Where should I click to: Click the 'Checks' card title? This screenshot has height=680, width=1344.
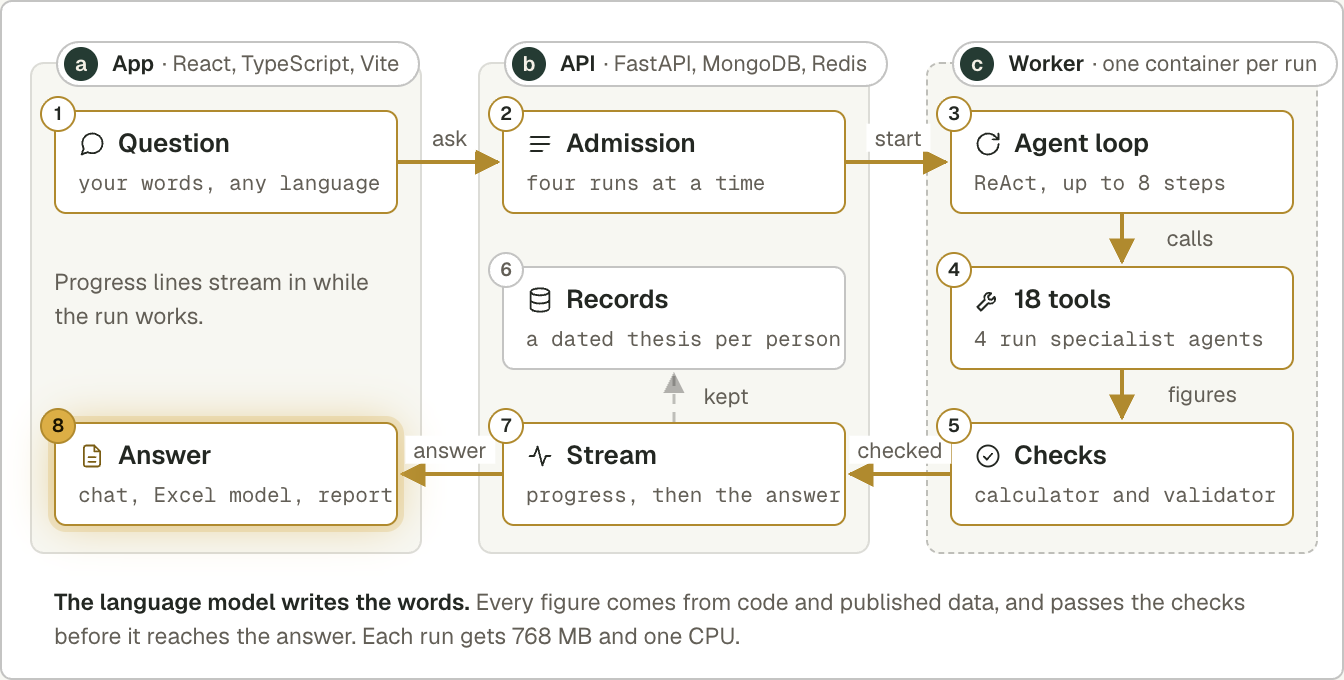click(1060, 456)
